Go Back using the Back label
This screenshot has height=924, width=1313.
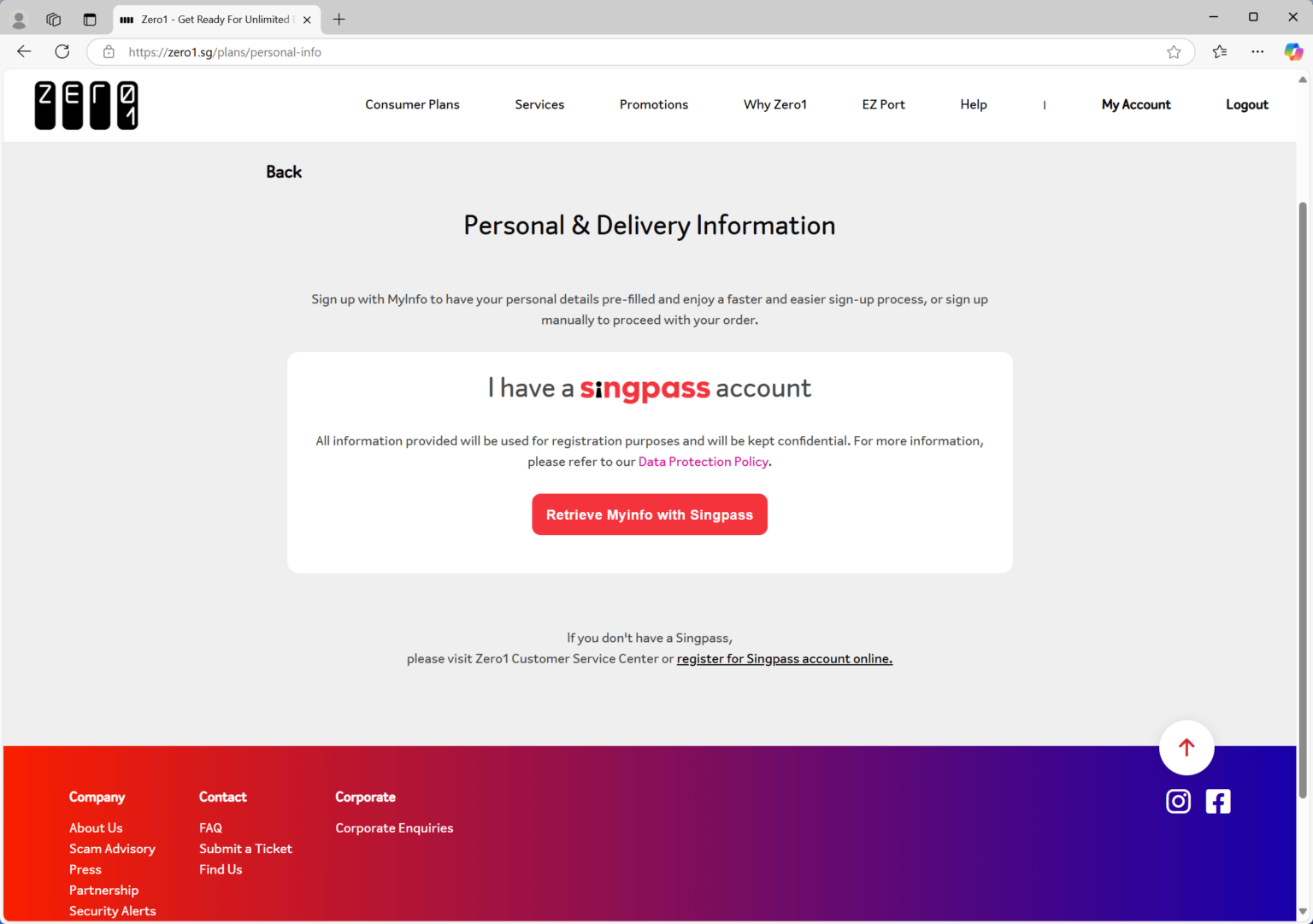click(284, 172)
